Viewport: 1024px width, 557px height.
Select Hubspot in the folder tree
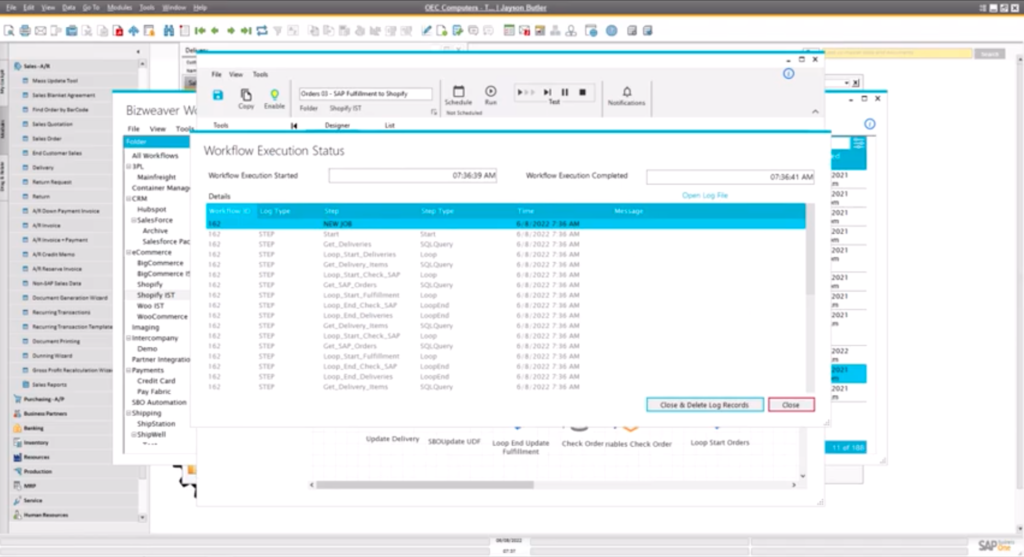coord(152,210)
